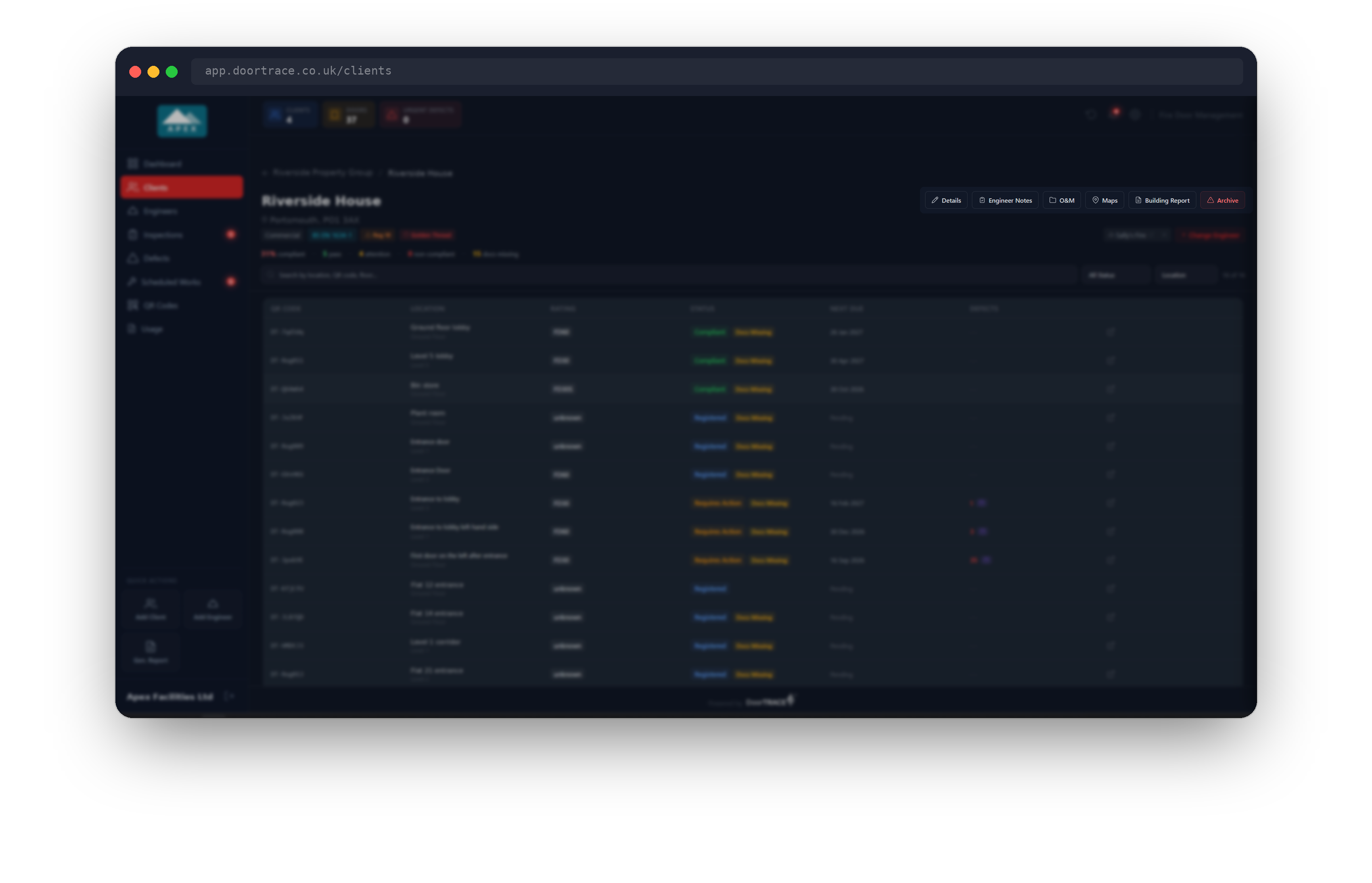This screenshot has width=1372, height=883.
Task: Open the O&M folder button
Action: coord(1062,200)
